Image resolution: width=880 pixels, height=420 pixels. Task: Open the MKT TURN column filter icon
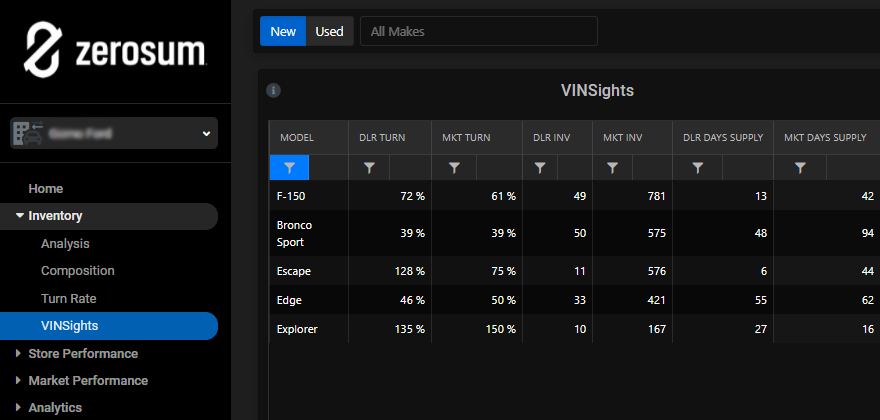click(x=454, y=167)
